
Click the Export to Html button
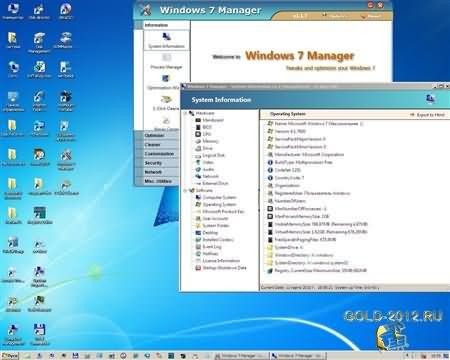(x=428, y=115)
